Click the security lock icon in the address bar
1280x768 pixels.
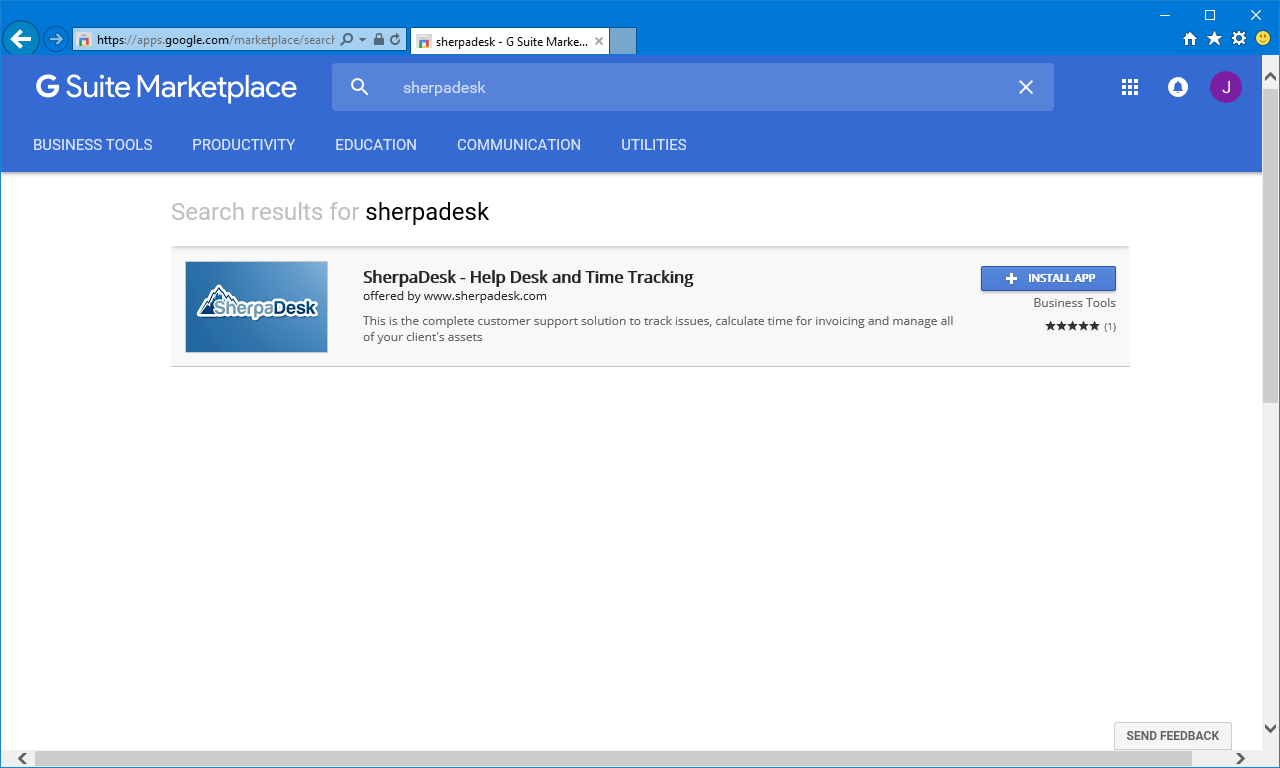(x=378, y=40)
